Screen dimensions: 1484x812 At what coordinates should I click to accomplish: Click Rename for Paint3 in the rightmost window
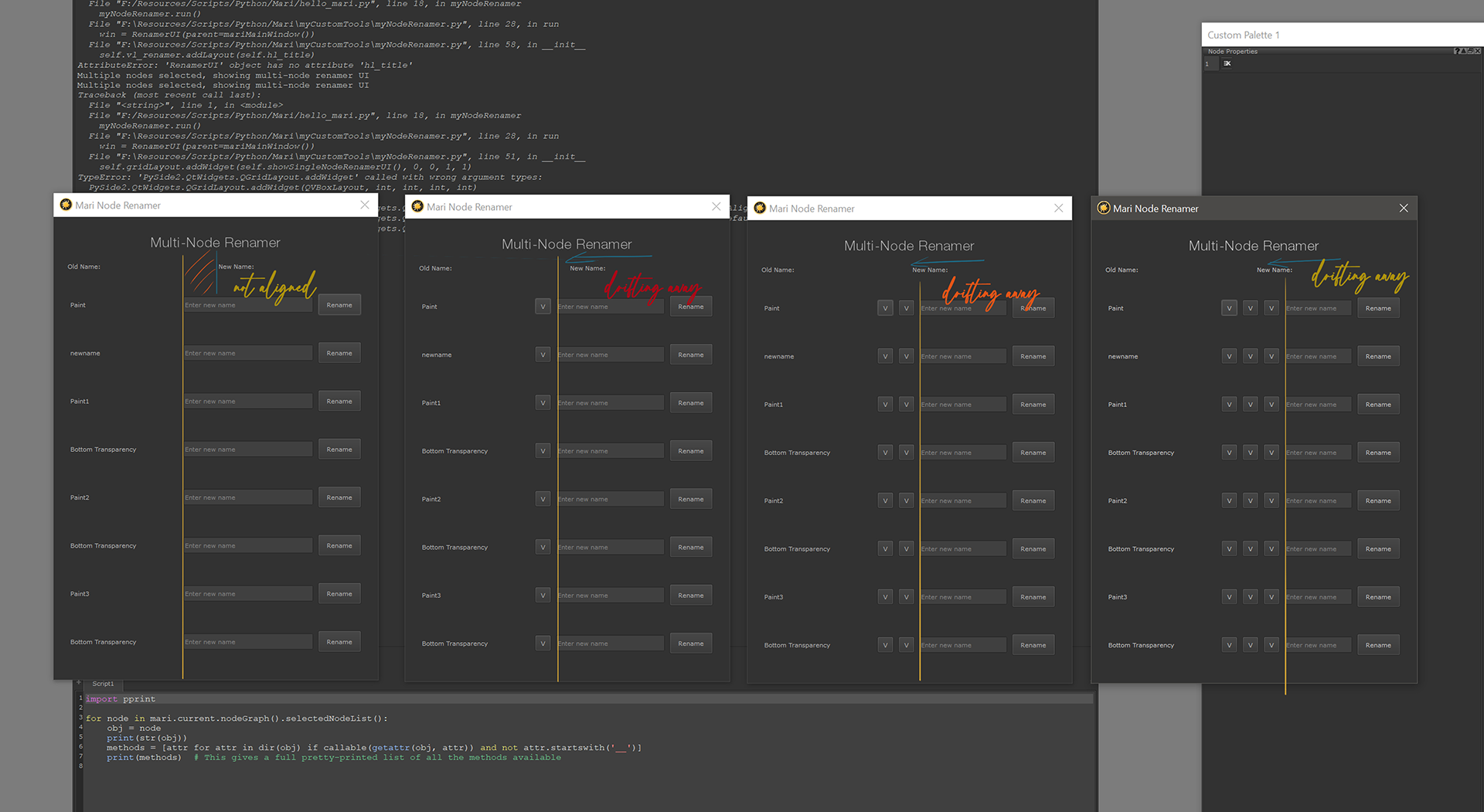click(1377, 597)
